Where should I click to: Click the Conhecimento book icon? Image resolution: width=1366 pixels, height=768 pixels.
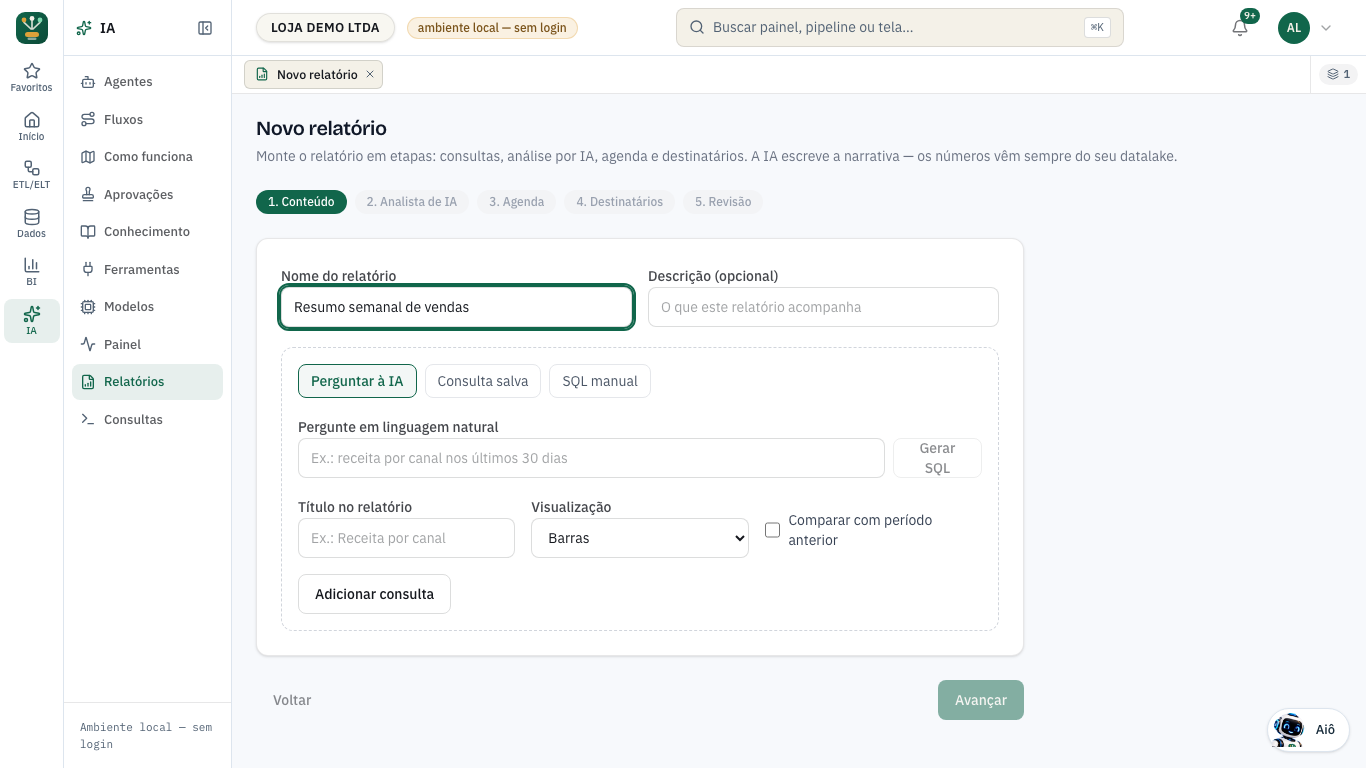click(87, 232)
